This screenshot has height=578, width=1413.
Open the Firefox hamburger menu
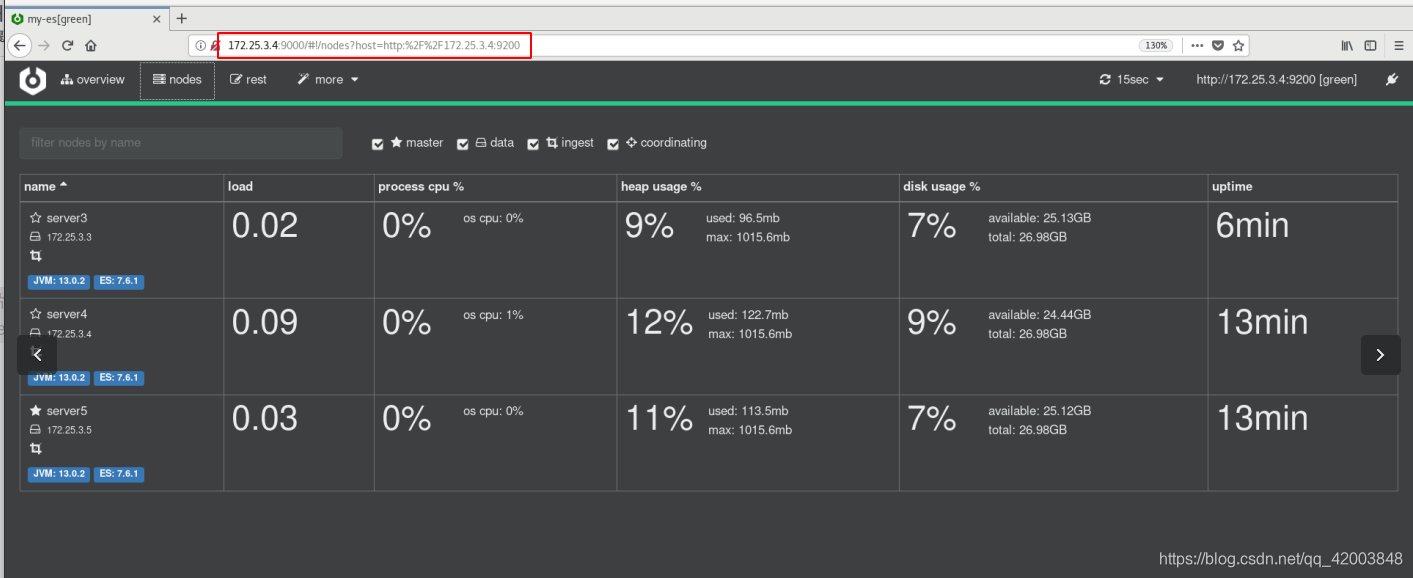[x=1399, y=45]
